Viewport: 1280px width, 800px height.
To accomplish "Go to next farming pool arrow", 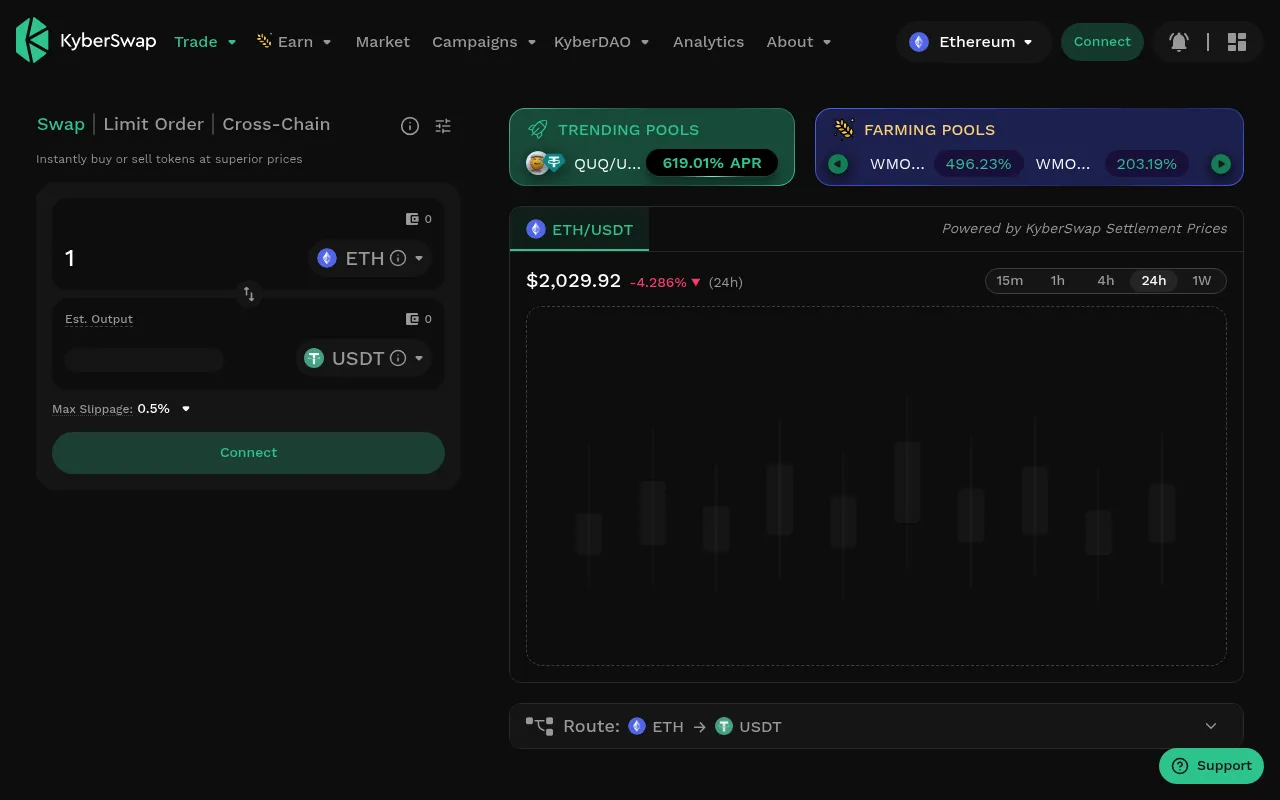I will coord(1221,164).
